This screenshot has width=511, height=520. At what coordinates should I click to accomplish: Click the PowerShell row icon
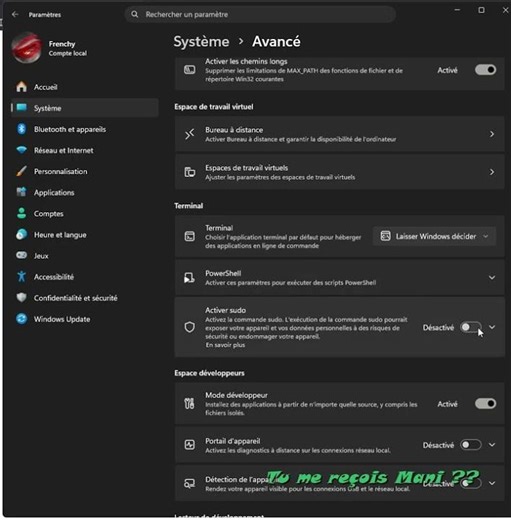(x=190, y=278)
